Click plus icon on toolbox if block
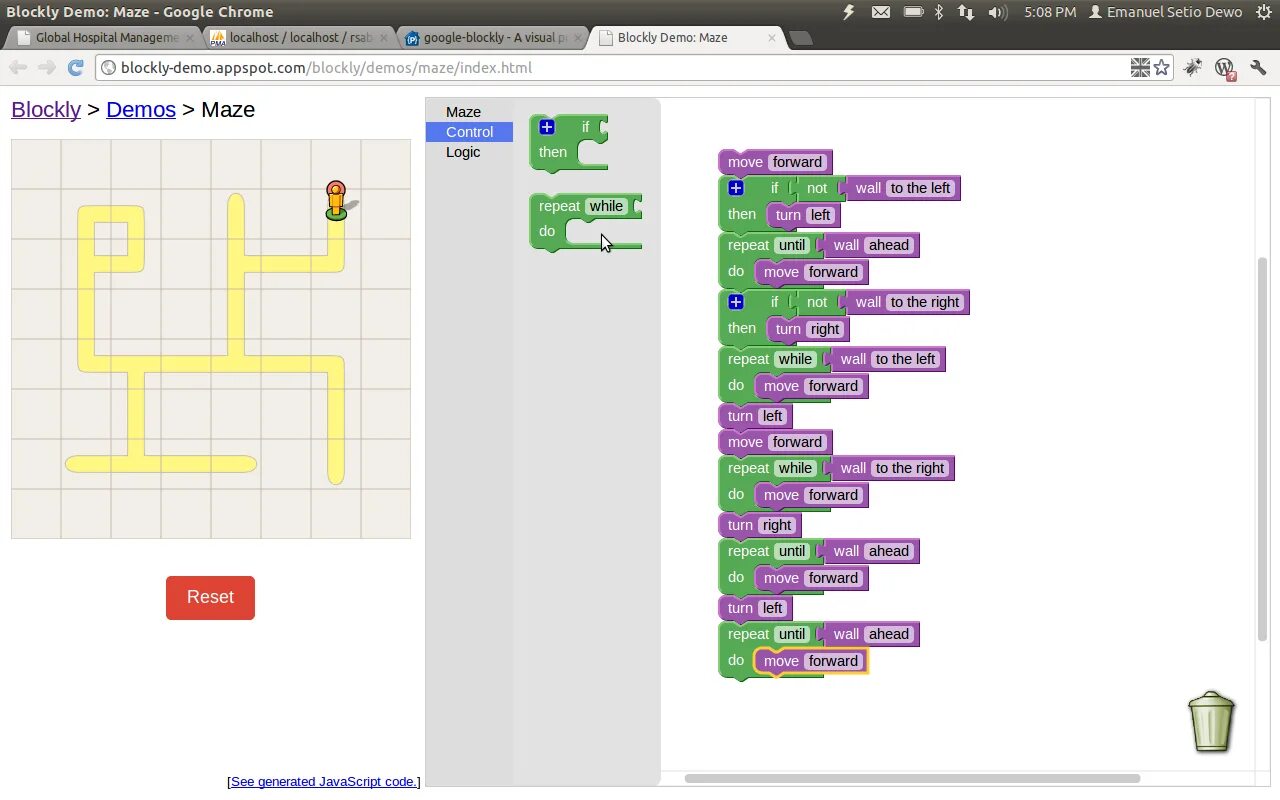This screenshot has width=1280, height=800. point(546,127)
